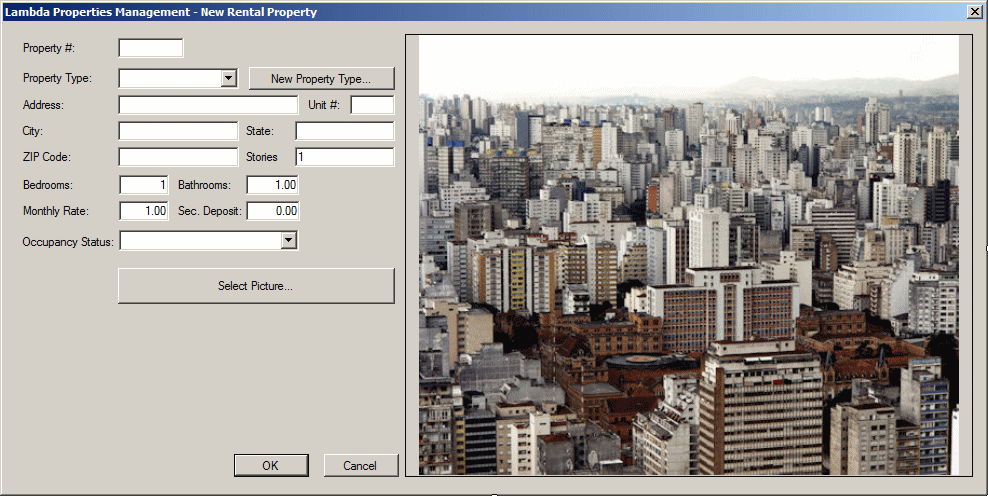The image size is (988, 496).
Task: Click the Cancel button
Action: 360,466
